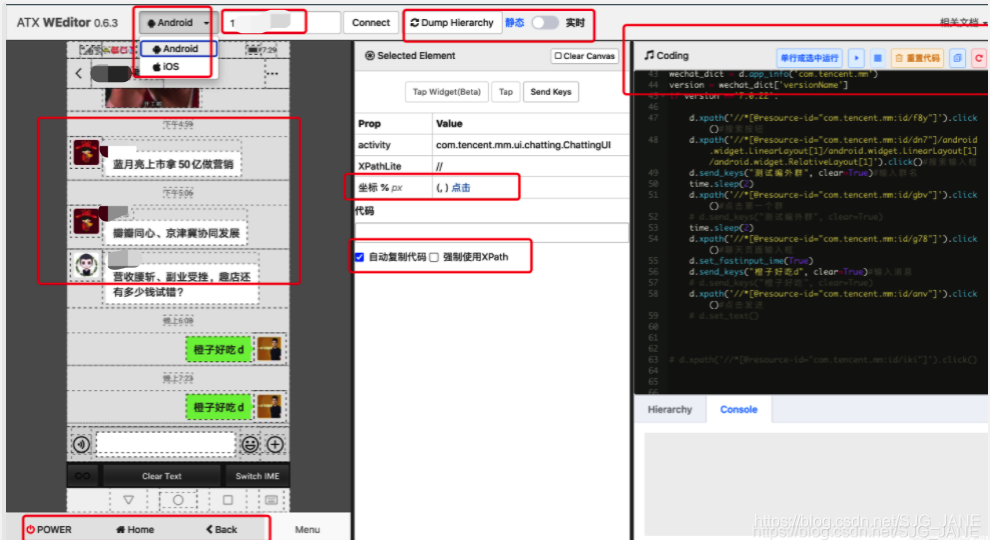Image resolution: width=990 pixels, height=540 pixels.
Task: Click the infinity loop icon button
Action: click(x=83, y=476)
